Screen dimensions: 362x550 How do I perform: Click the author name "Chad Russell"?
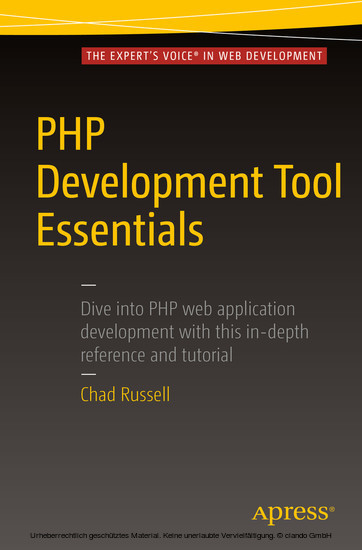click(x=125, y=394)
